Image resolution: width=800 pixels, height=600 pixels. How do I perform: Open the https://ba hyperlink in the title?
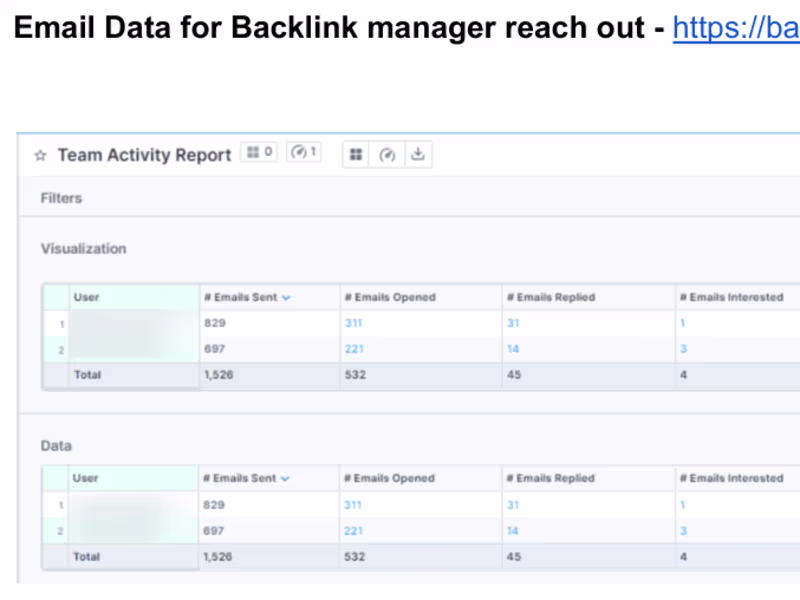(735, 27)
